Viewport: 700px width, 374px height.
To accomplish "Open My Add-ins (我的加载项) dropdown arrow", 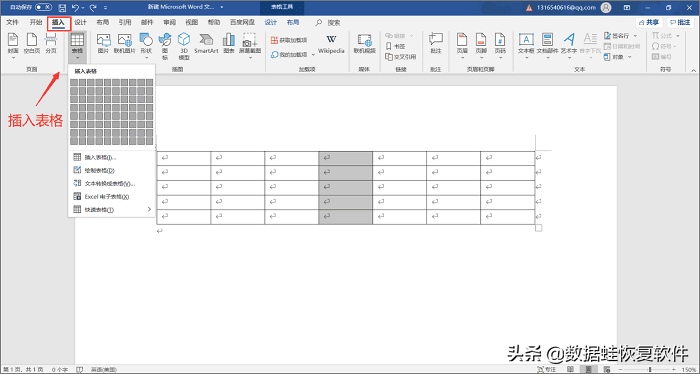I will click(x=313, y=54).
